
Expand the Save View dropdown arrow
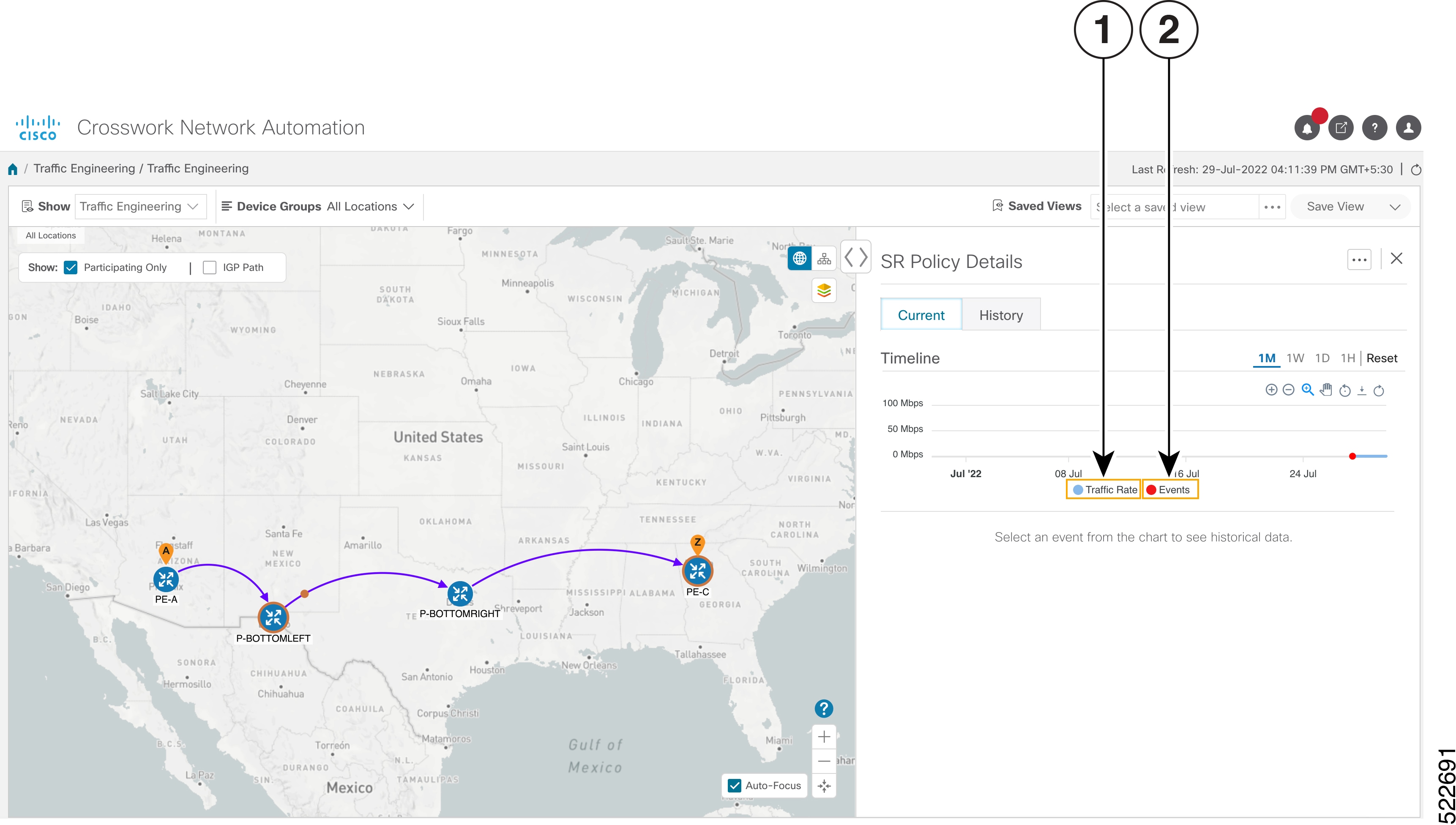click(1396, 207)
